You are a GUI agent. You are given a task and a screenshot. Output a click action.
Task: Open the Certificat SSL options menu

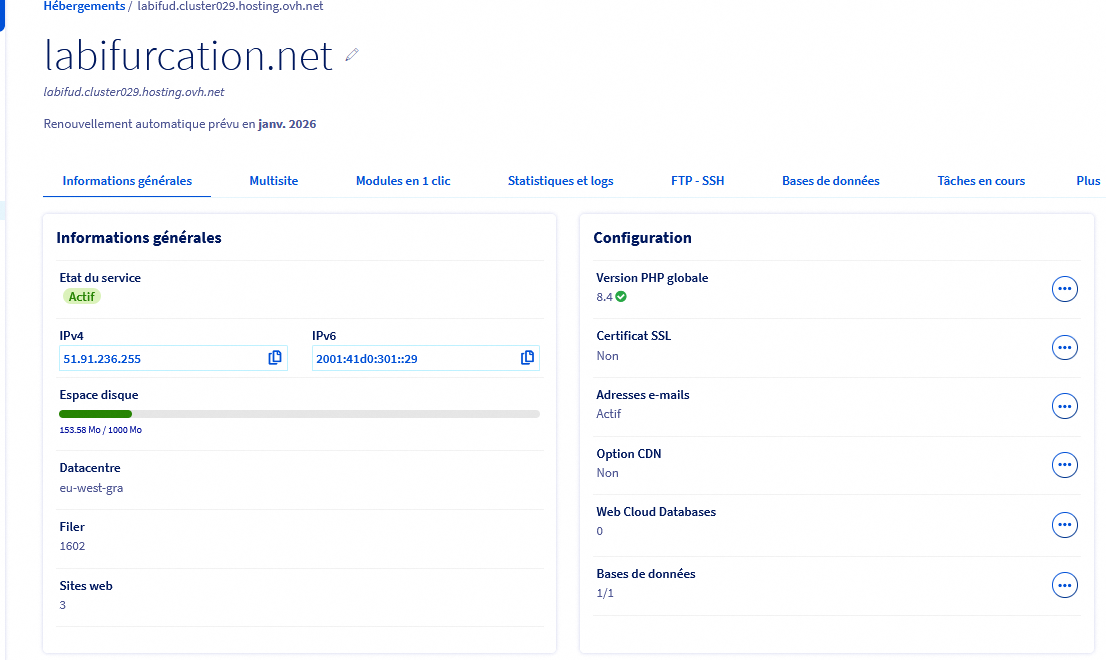1065,347
